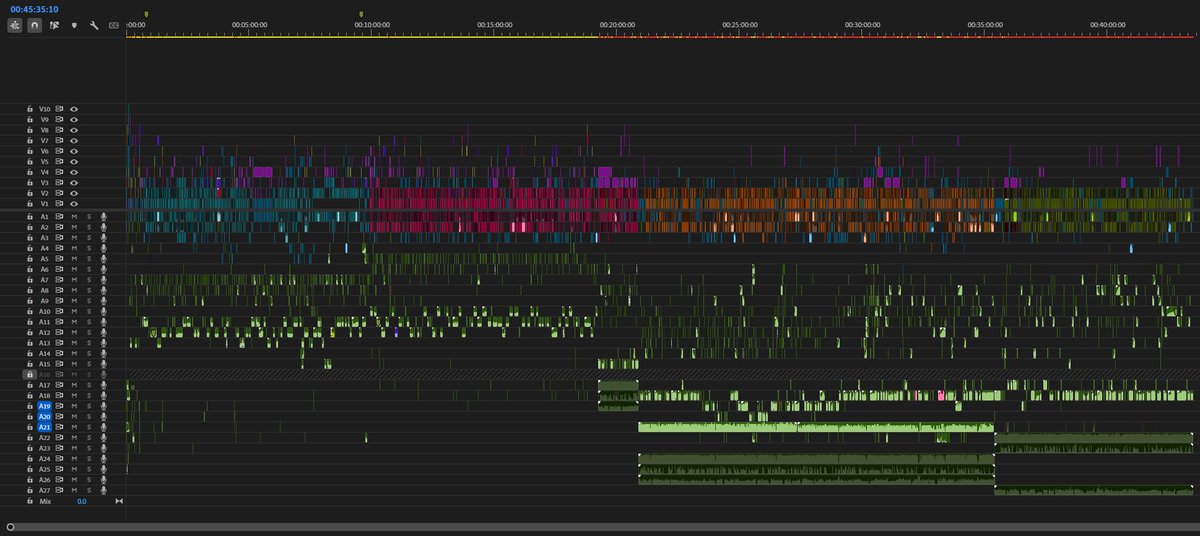Solo track A26 with S button
Screen dimensions: 1200x536
88,480
